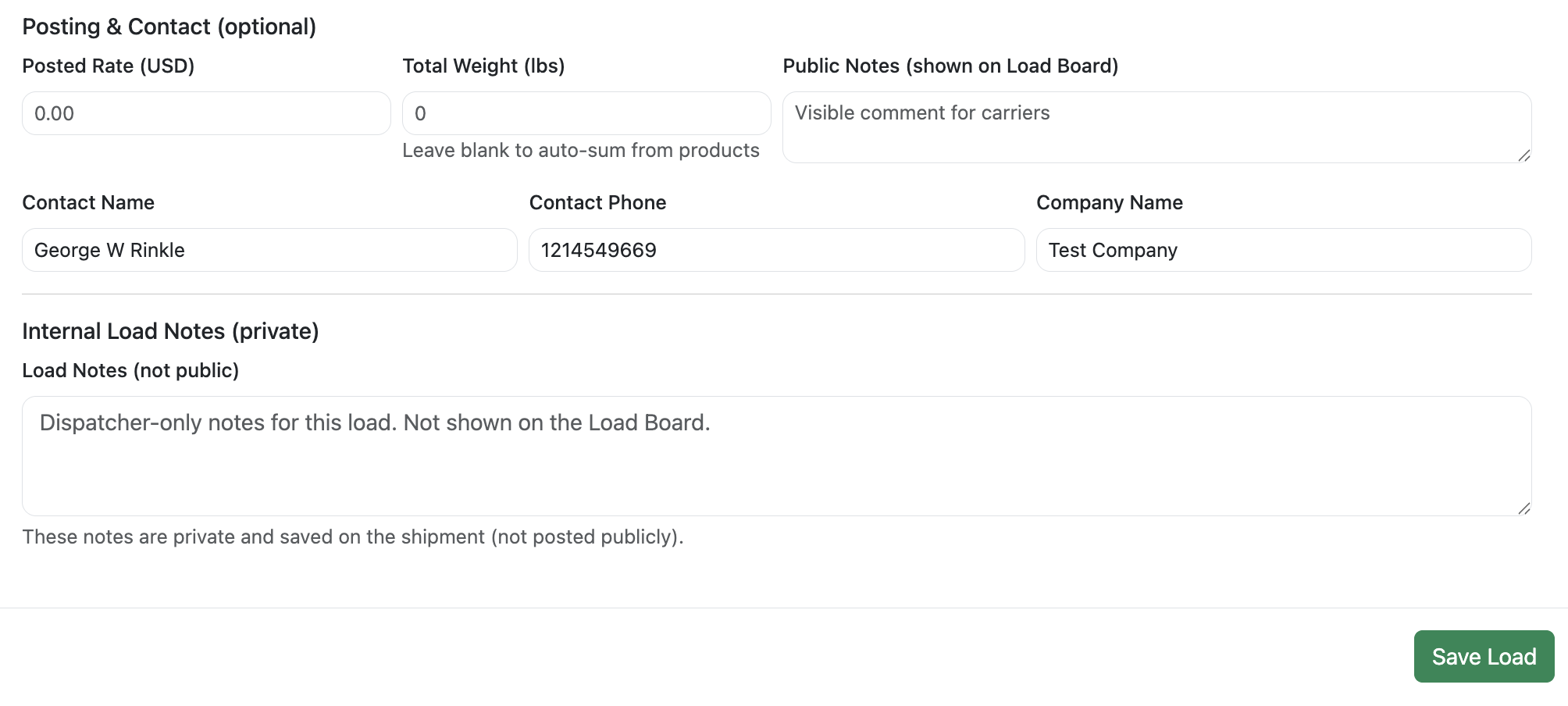The height and width of the screenshot is (706, 1568).
Task: Select the Total Weight (lbs) field
Action: (586, 113)
